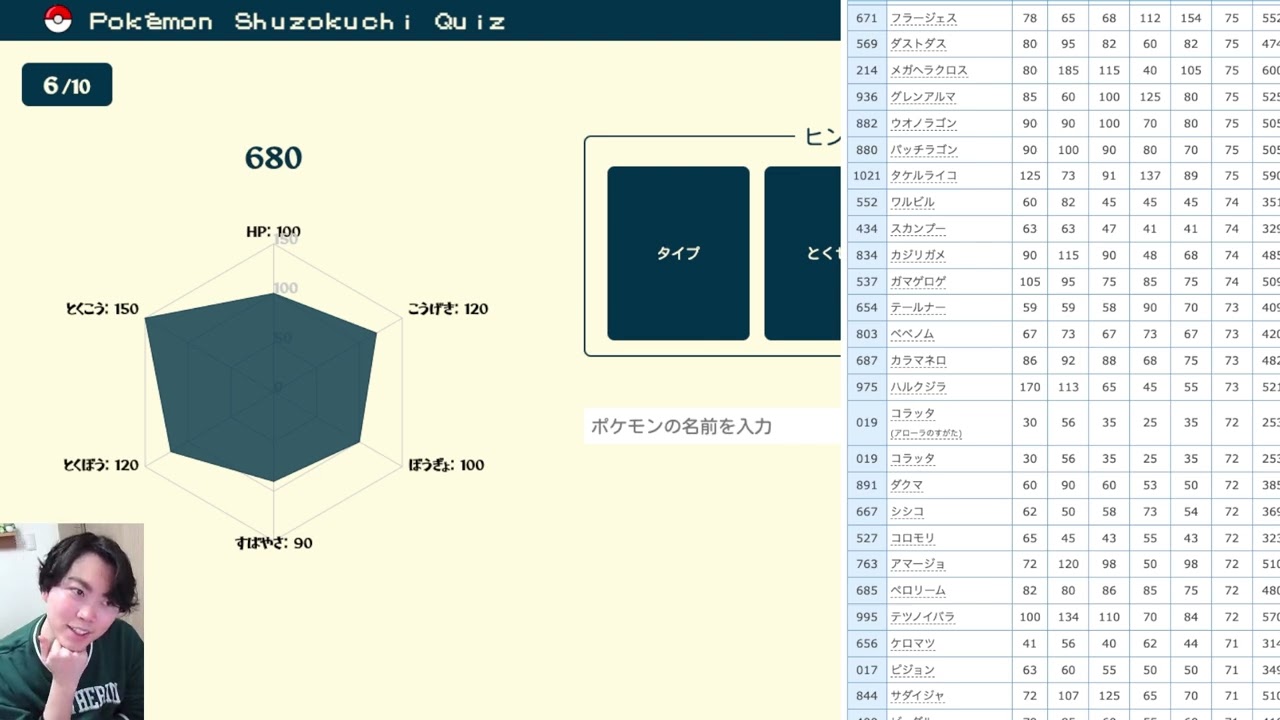The height and width of the screenshot is (720, 1280).
Task: Click the streamer webcam thumbnail
Action: (72, 621)
